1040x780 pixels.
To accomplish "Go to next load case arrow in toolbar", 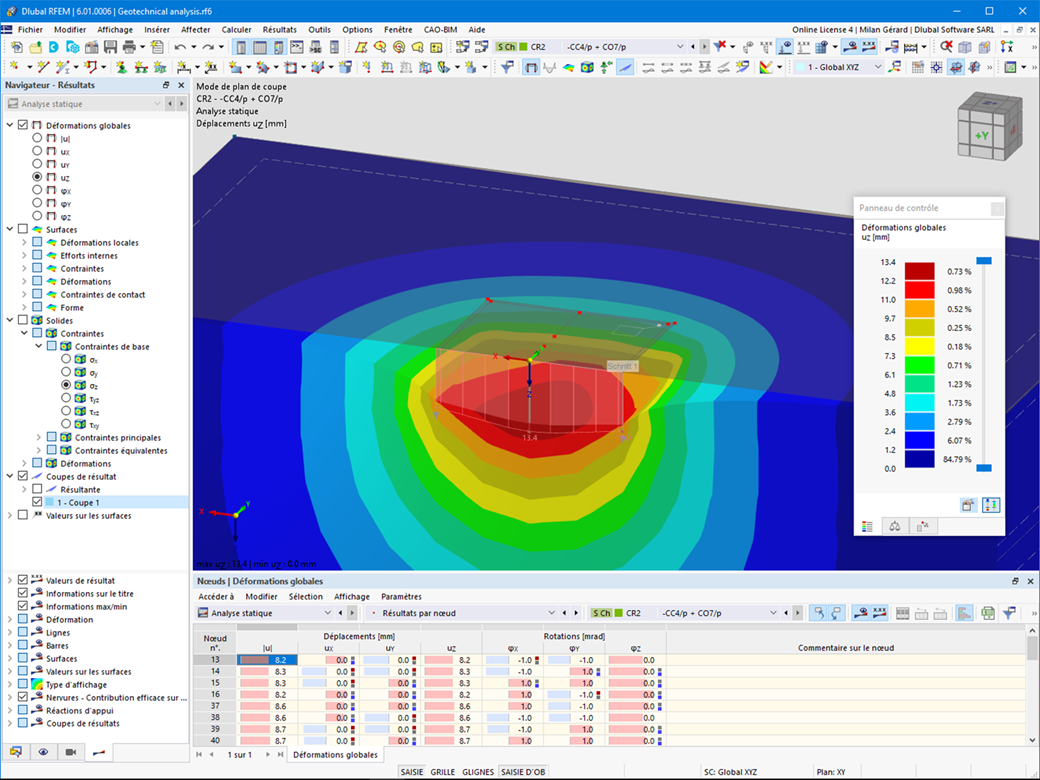I will point(704,47).
